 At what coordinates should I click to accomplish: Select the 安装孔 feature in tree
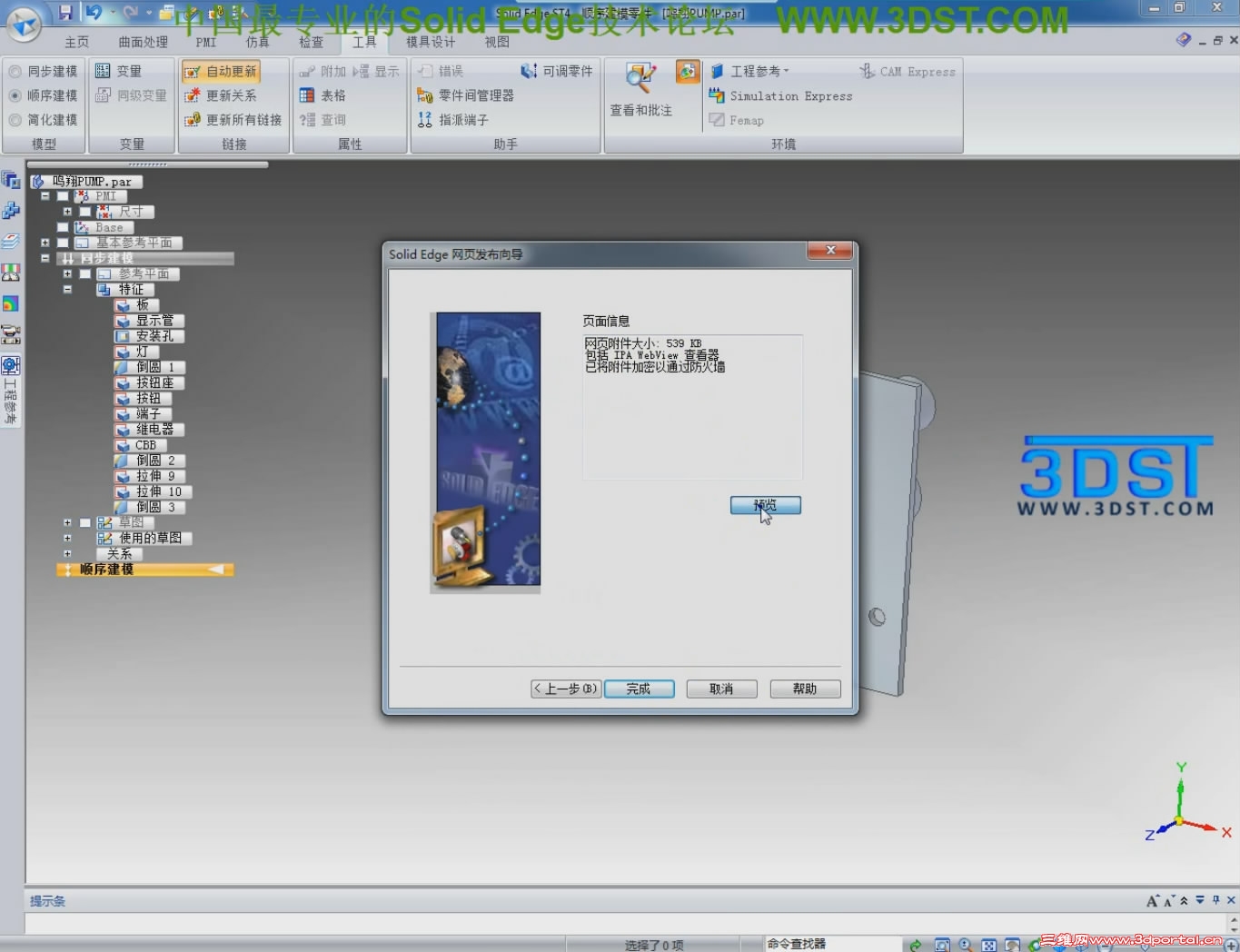[149, 336]
